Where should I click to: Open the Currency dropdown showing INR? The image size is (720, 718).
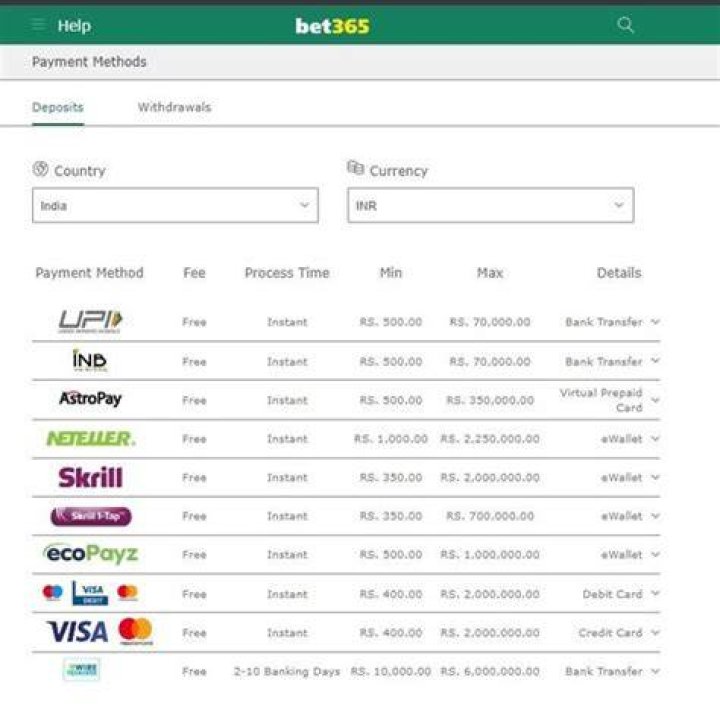(x=491, y=205)
